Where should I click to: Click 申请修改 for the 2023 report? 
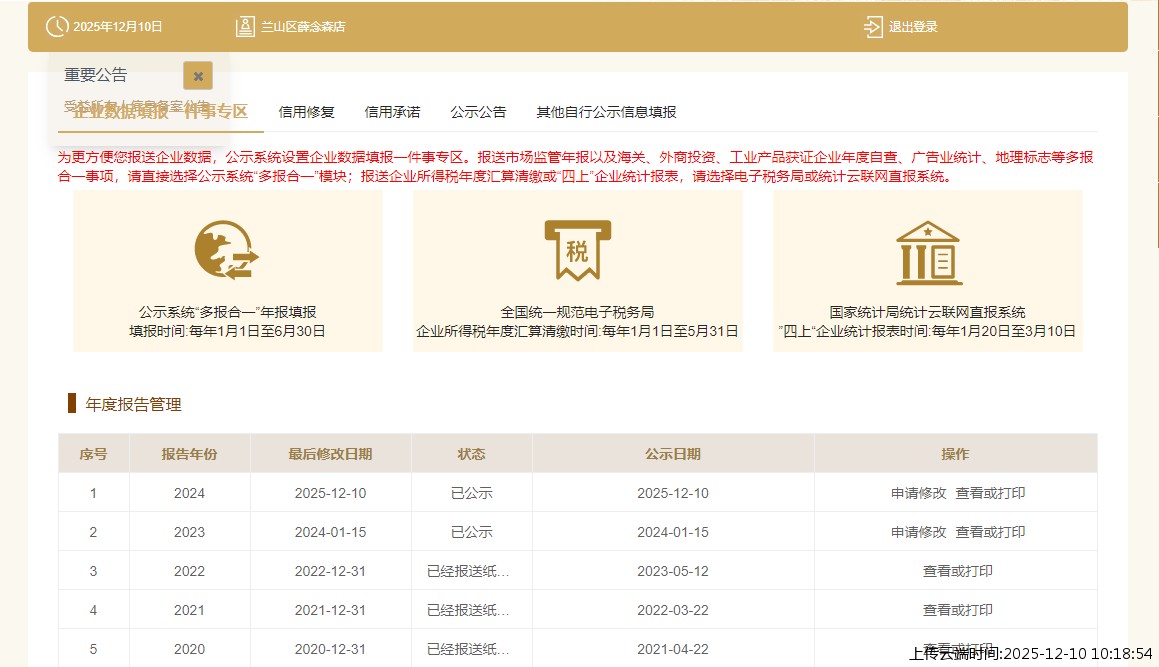(x=918, y=532)
